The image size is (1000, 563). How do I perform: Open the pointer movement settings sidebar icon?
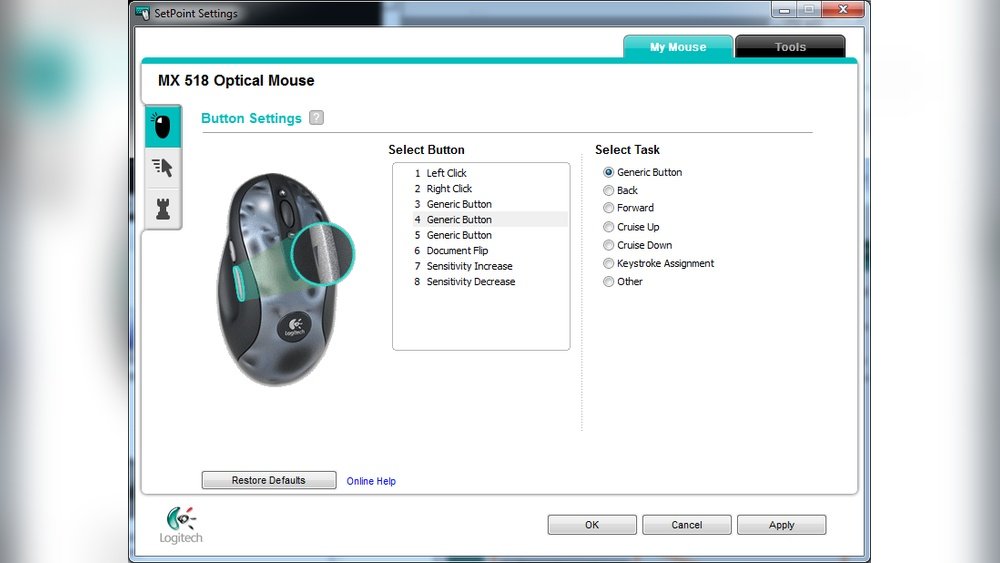(x=162, y=167)
